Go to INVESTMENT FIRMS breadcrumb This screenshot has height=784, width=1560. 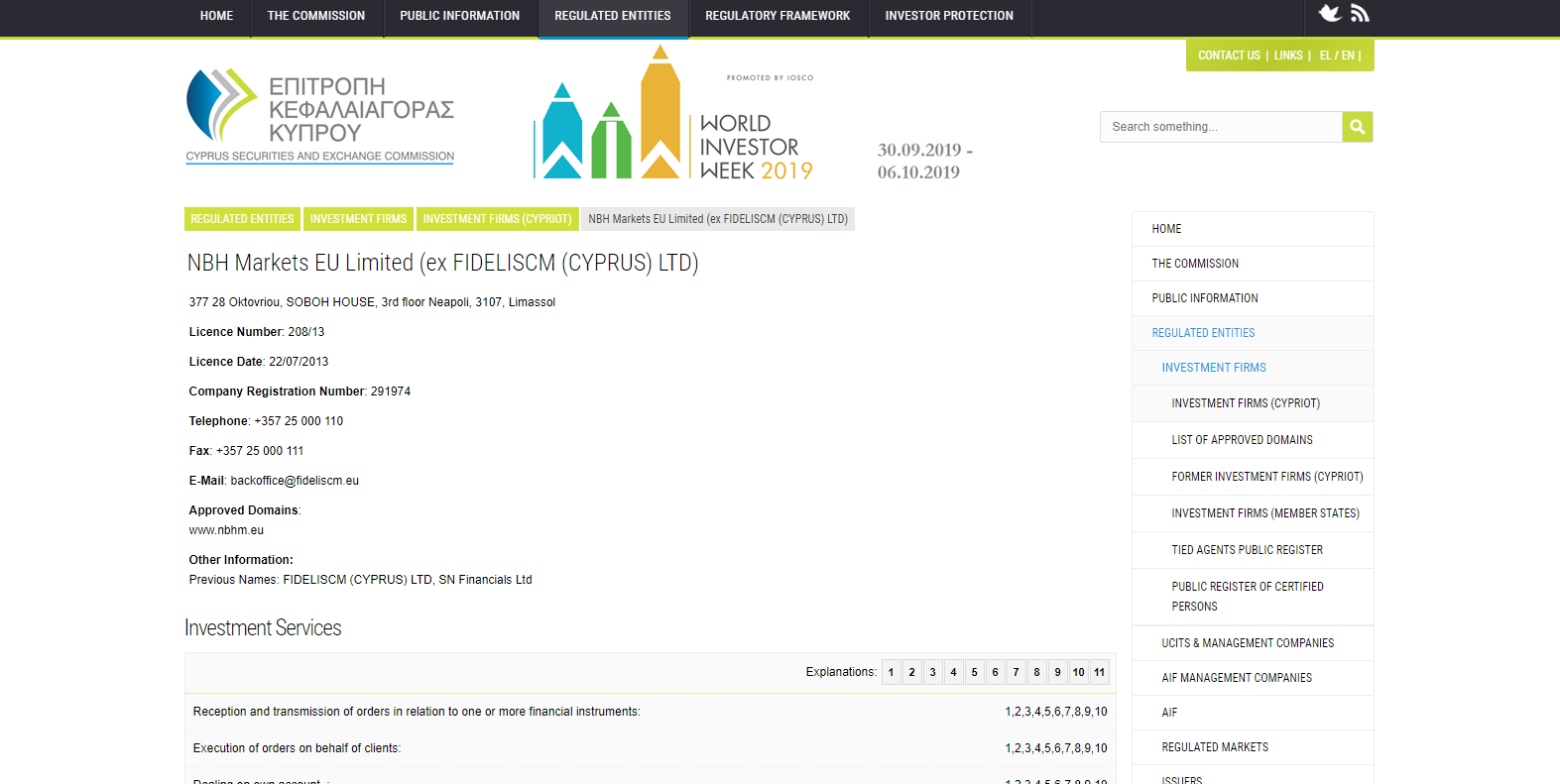click(x=358, y=219)
